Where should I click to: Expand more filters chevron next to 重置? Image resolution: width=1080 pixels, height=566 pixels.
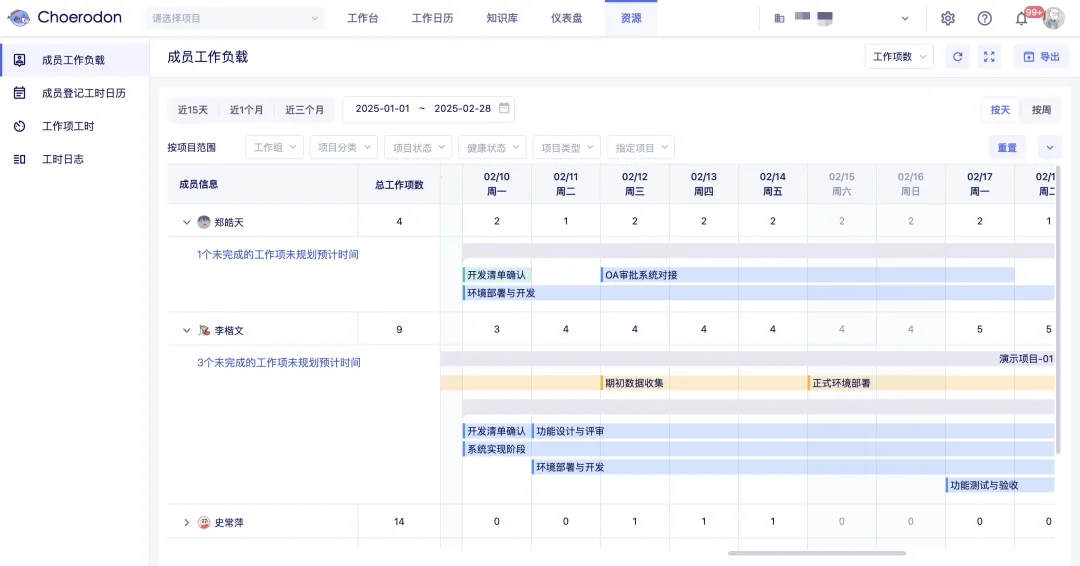click(x=1050, y=147)
